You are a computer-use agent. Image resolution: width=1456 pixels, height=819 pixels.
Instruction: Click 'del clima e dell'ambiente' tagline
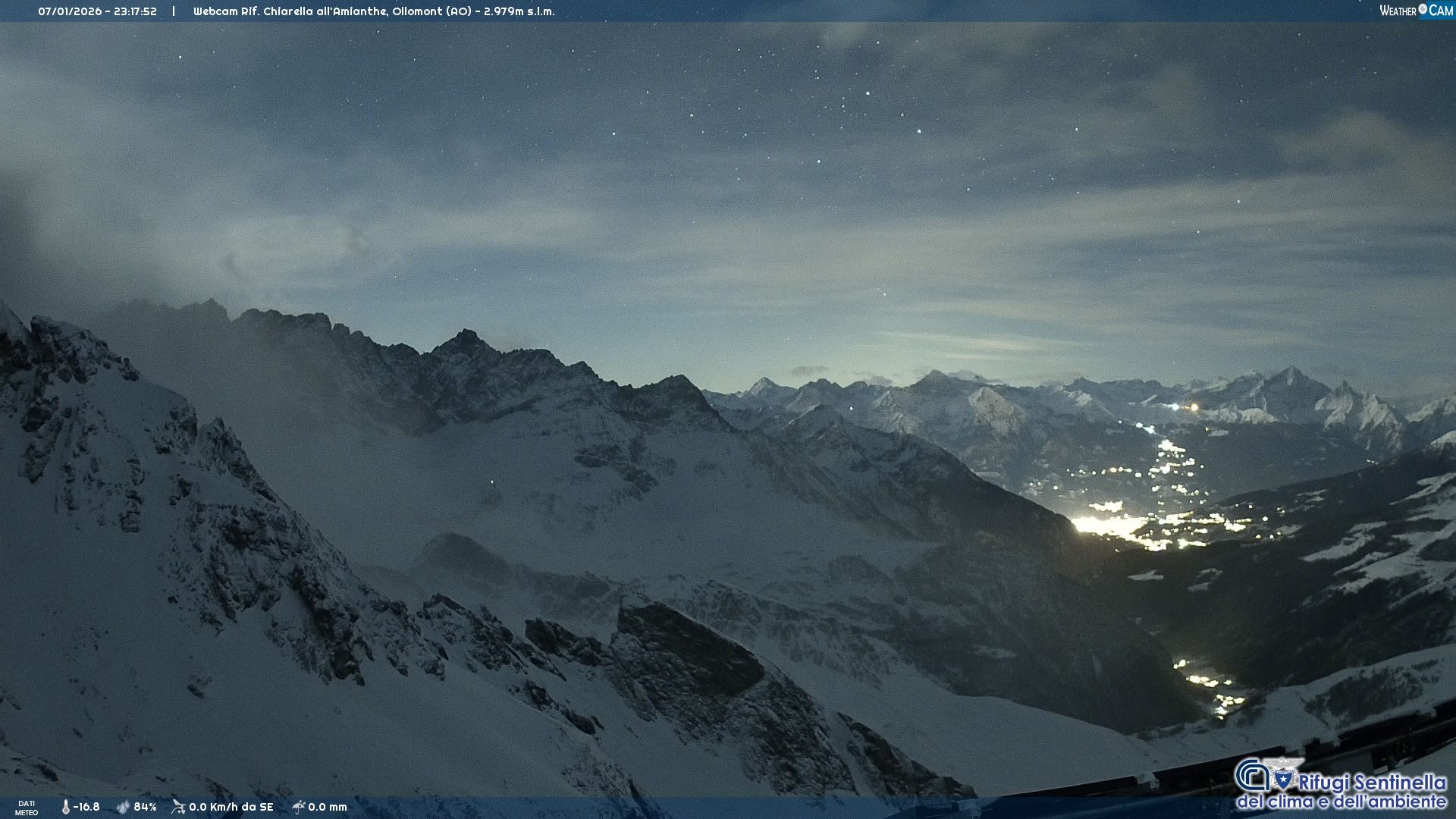(x=1341, y=802)
